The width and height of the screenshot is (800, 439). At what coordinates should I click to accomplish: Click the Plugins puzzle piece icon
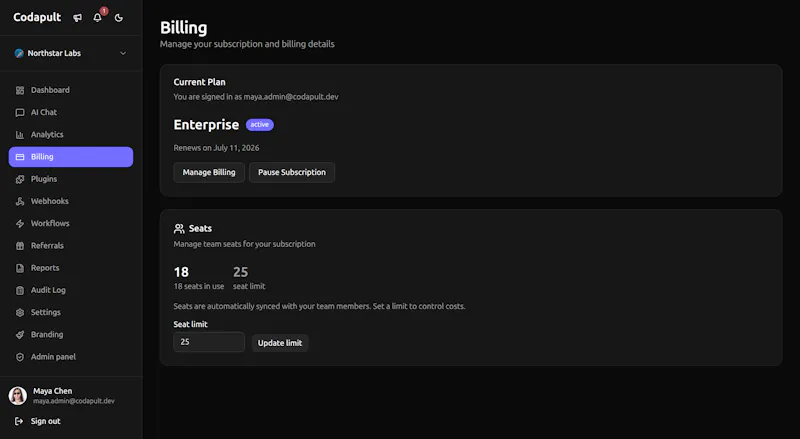click(20, 179)
